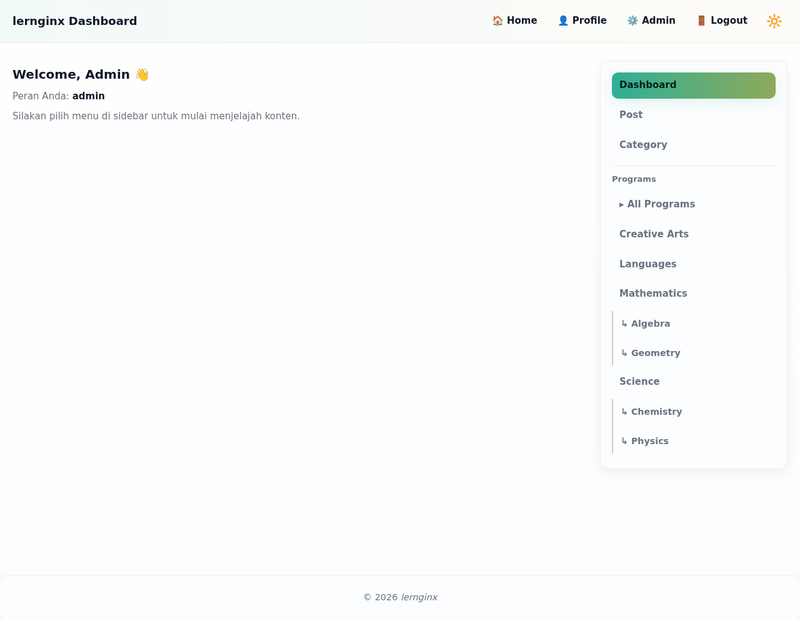Open the Creative Arts program
Image resolution: width=800 pixels, height=619 pixels.
693,234
